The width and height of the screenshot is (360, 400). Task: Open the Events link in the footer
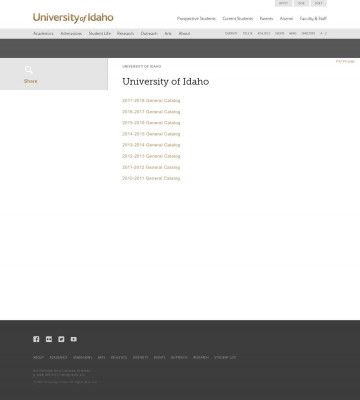pyautogui.click(x=159, y=357)
